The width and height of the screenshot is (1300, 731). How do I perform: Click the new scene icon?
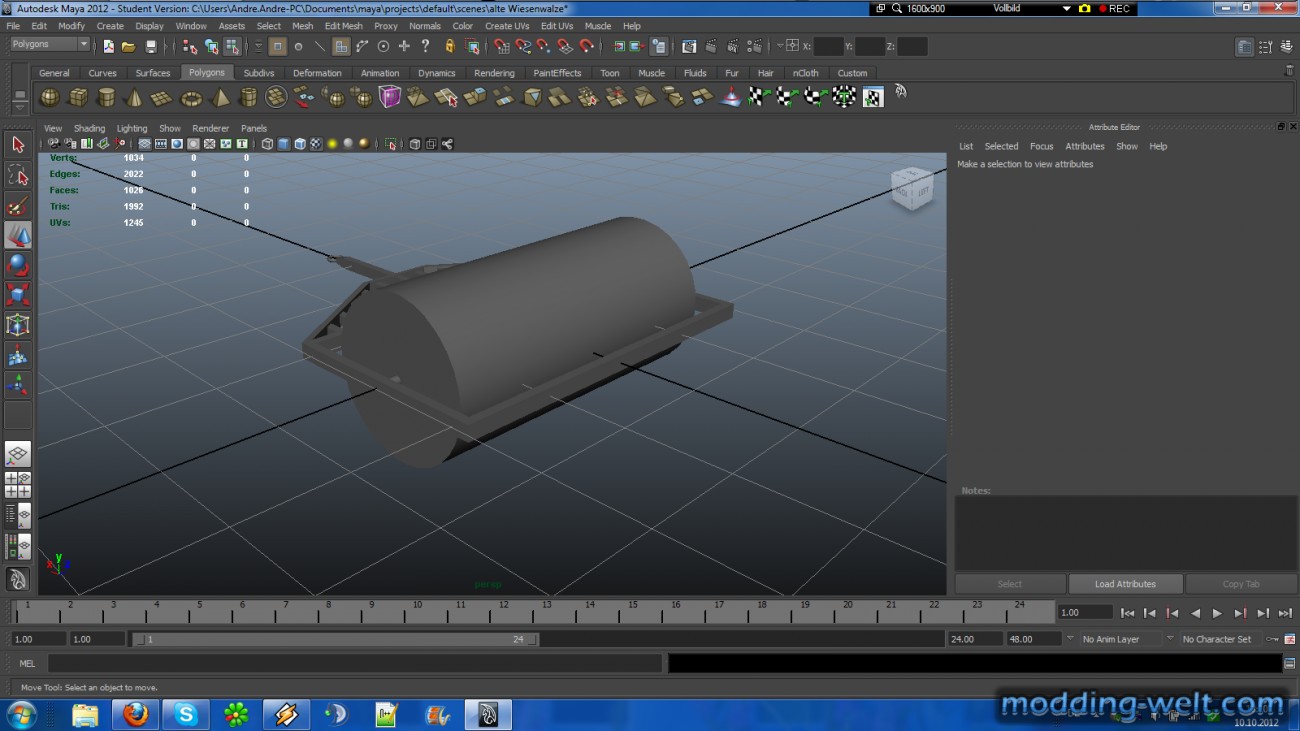pyautogui.click(x=108, y=46)
